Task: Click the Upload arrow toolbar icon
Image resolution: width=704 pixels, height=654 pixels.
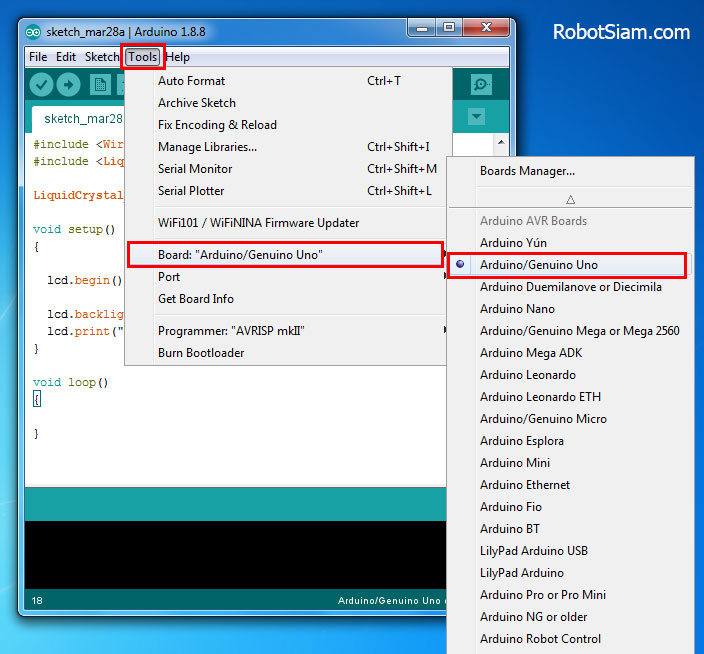Action: coord(68,84)
